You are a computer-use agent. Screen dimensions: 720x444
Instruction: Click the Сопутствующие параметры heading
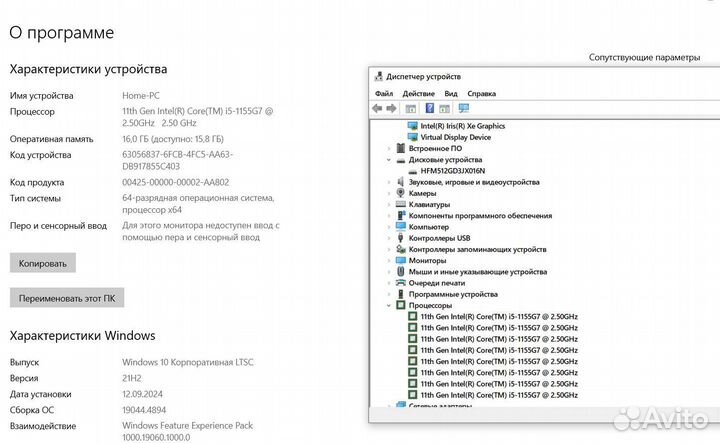[x=644, y=57]
